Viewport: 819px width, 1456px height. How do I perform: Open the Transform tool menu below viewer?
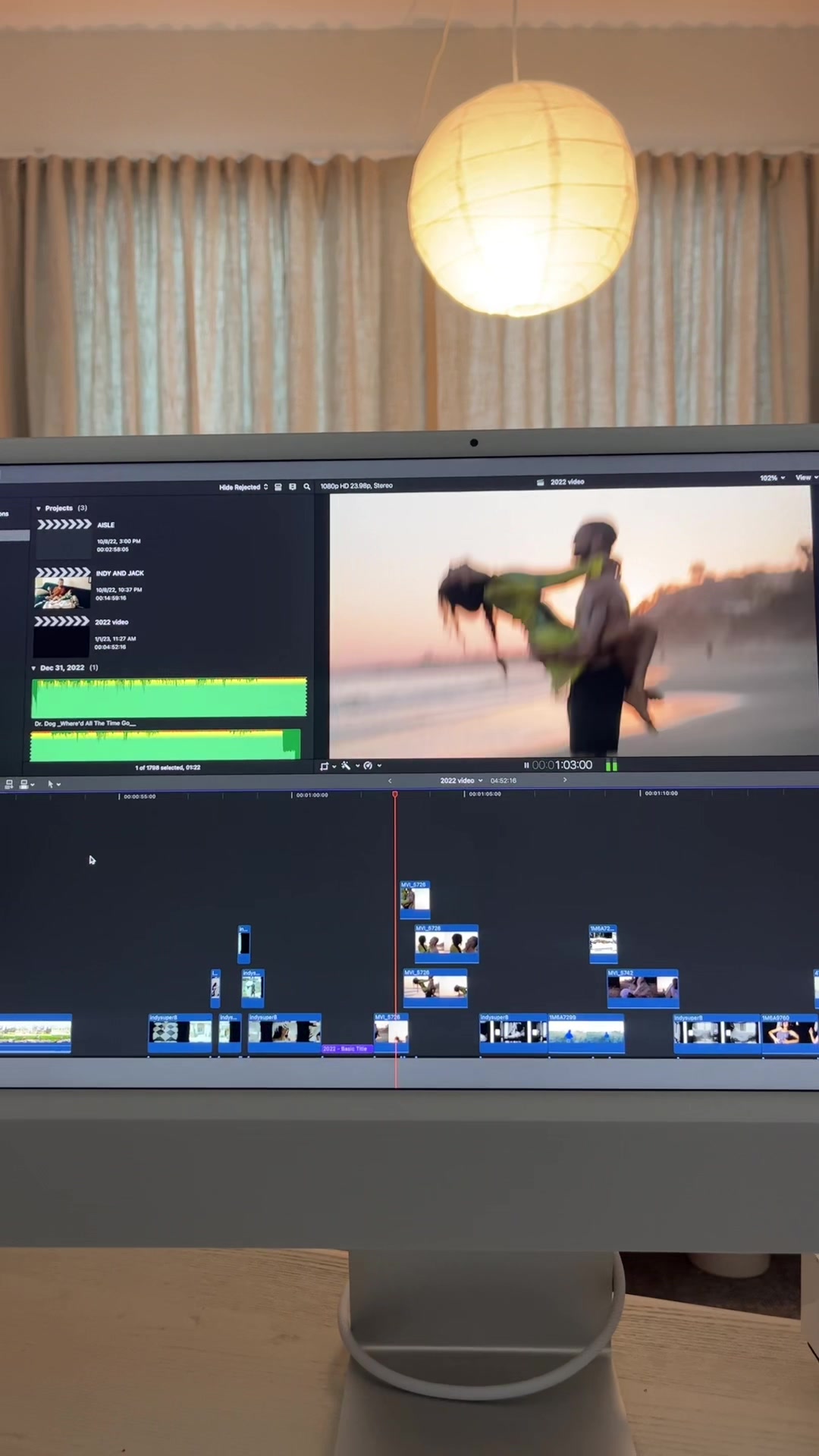pyautogui.click(x=327, y=766)
